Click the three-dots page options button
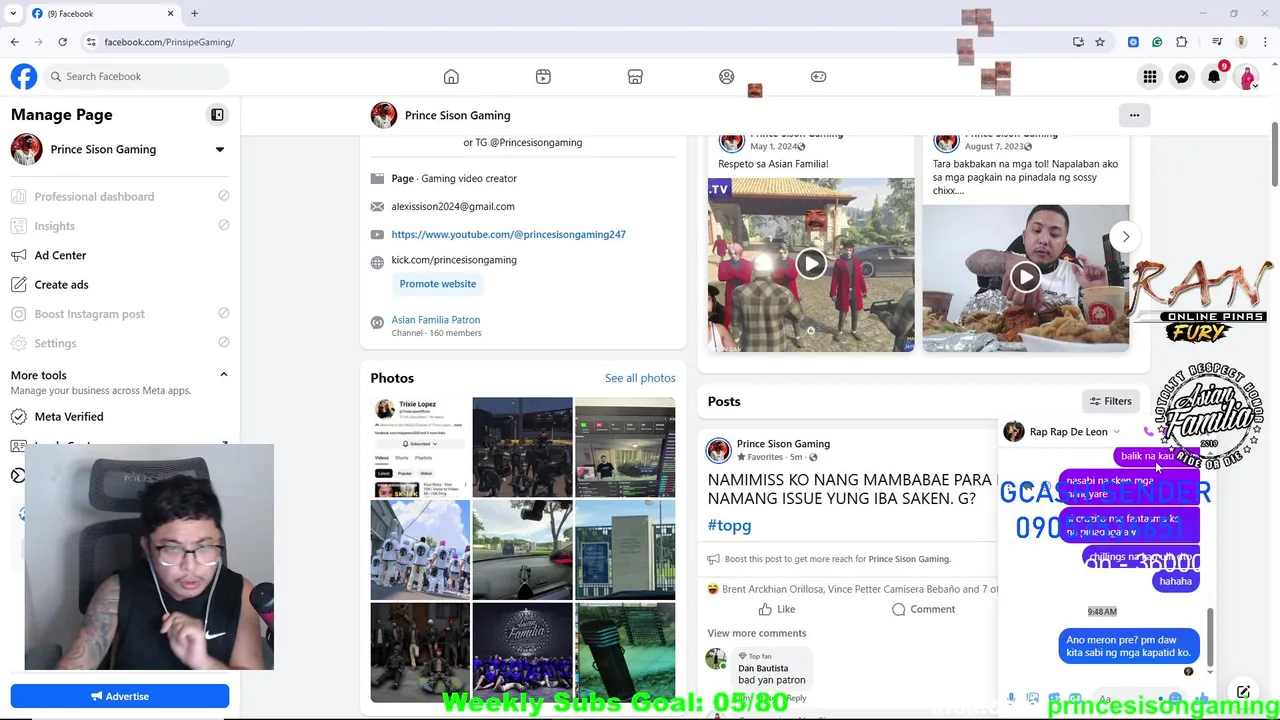The image size is (1280, 720). 1134,115
